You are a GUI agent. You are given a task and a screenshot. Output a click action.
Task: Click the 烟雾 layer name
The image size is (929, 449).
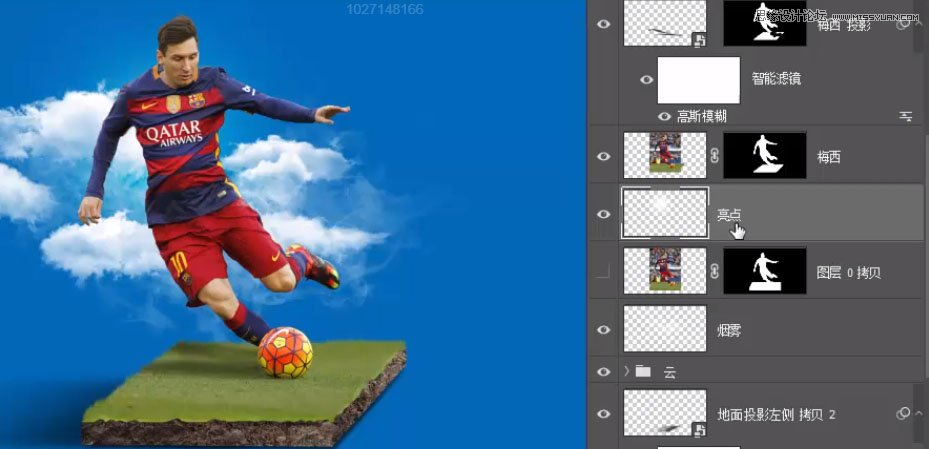click(729, 331)
